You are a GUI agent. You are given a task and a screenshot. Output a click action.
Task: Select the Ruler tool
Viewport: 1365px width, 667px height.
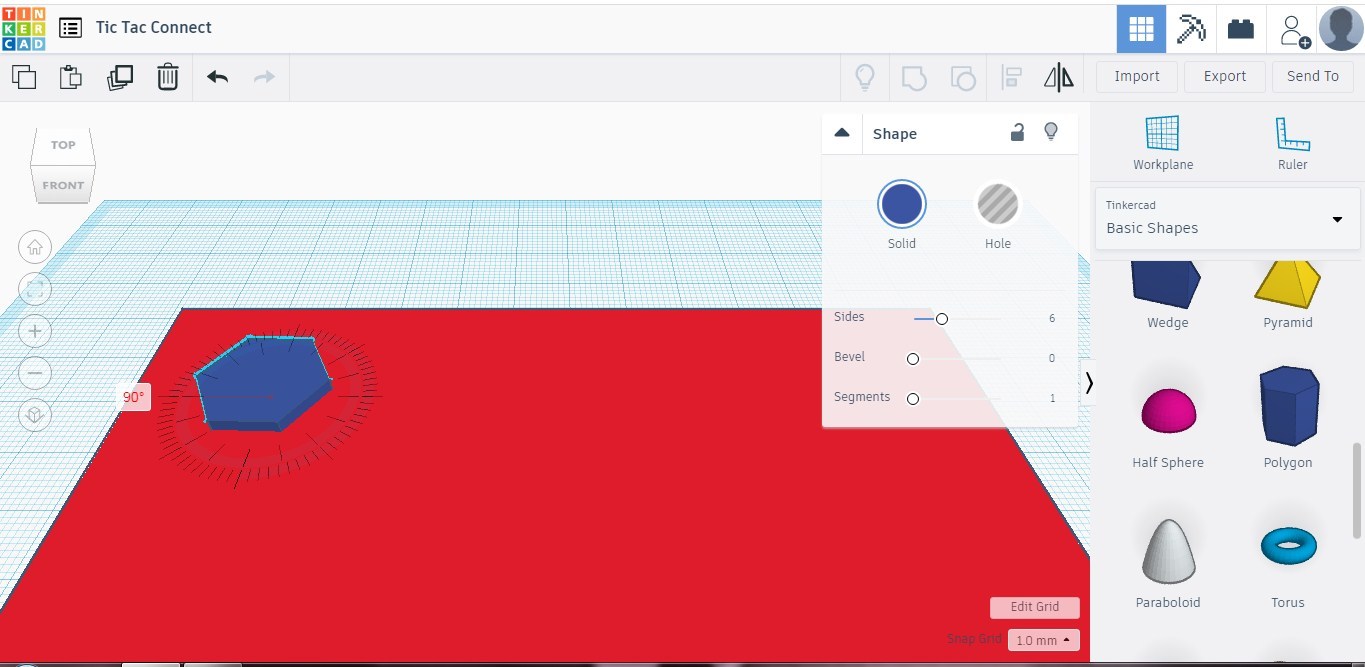tap(1291, 140)
